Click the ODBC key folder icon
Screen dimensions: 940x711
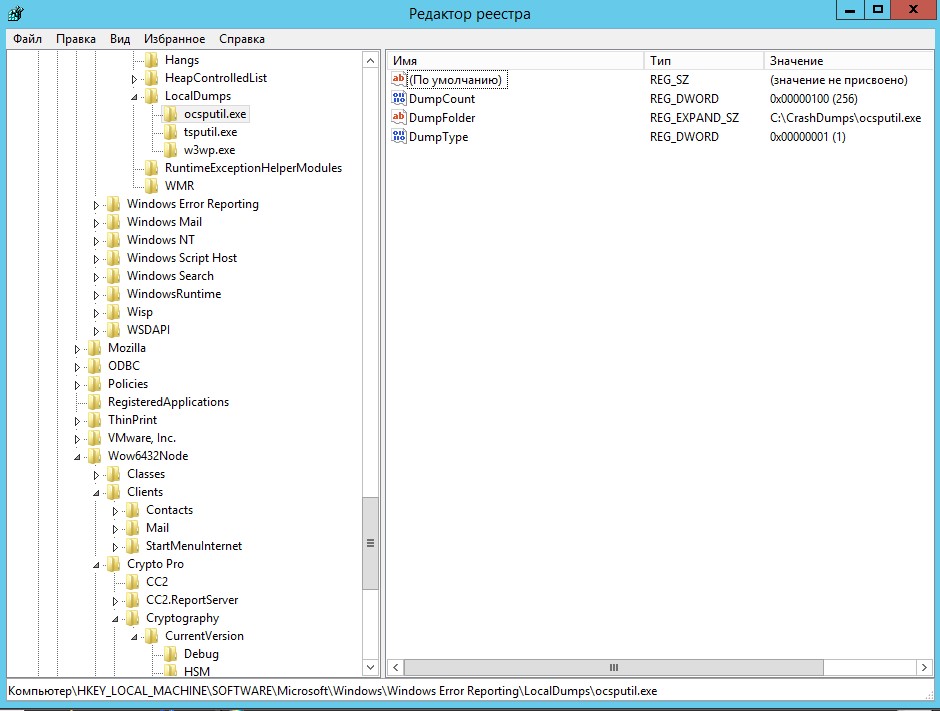pyautogui.click(x=95, y=366)
